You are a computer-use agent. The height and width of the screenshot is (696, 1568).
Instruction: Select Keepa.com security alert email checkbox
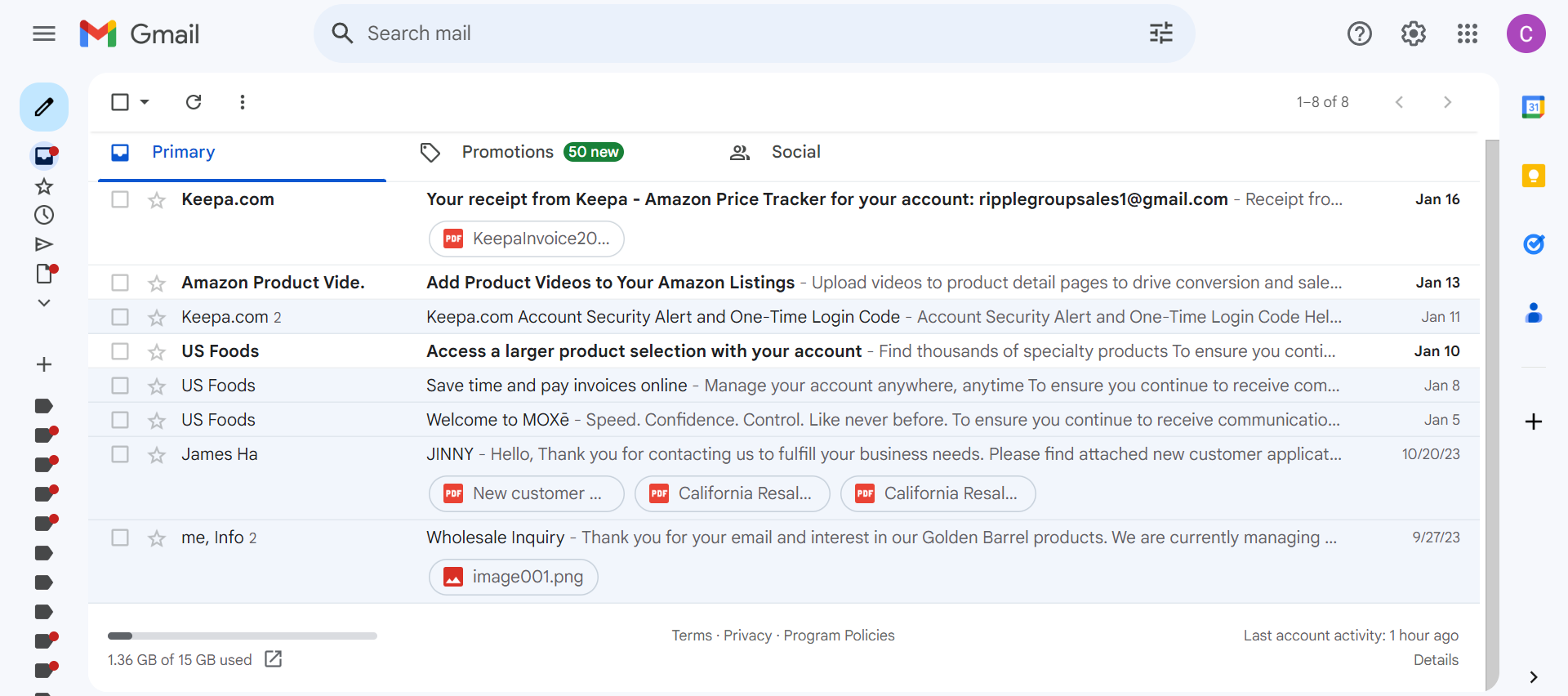(120, 317)
